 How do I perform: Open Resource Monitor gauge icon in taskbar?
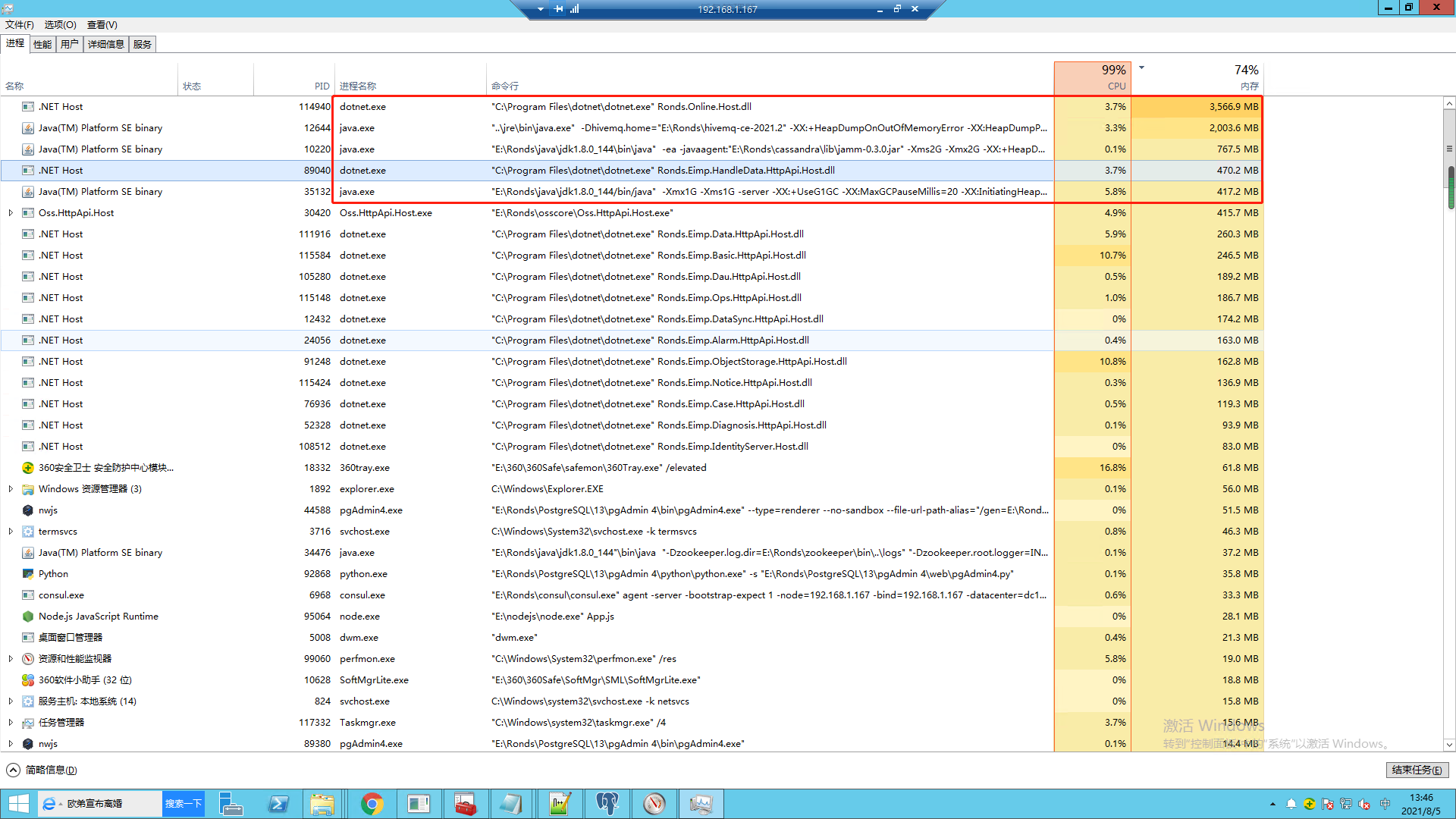[654, 804]
